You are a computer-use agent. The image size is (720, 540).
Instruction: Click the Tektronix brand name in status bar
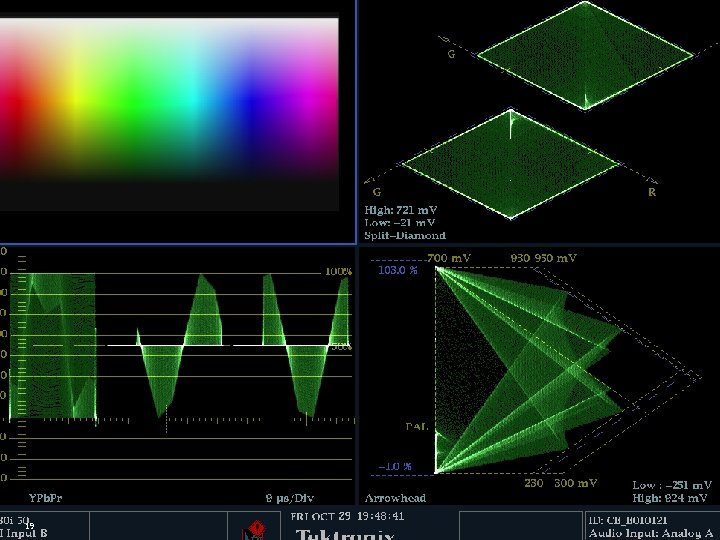(x=345, y=535)
